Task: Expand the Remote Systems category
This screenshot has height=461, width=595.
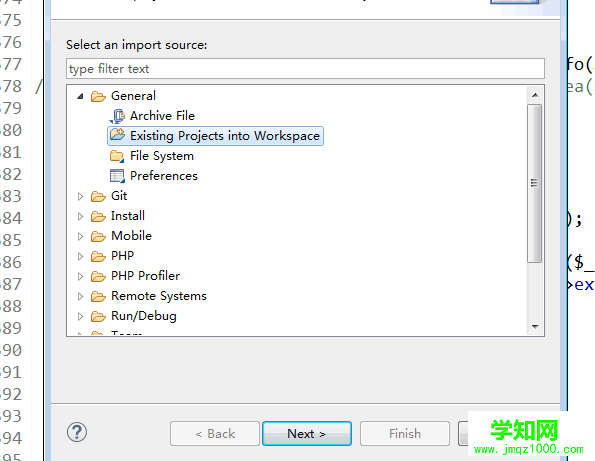Action: (80, 296)
